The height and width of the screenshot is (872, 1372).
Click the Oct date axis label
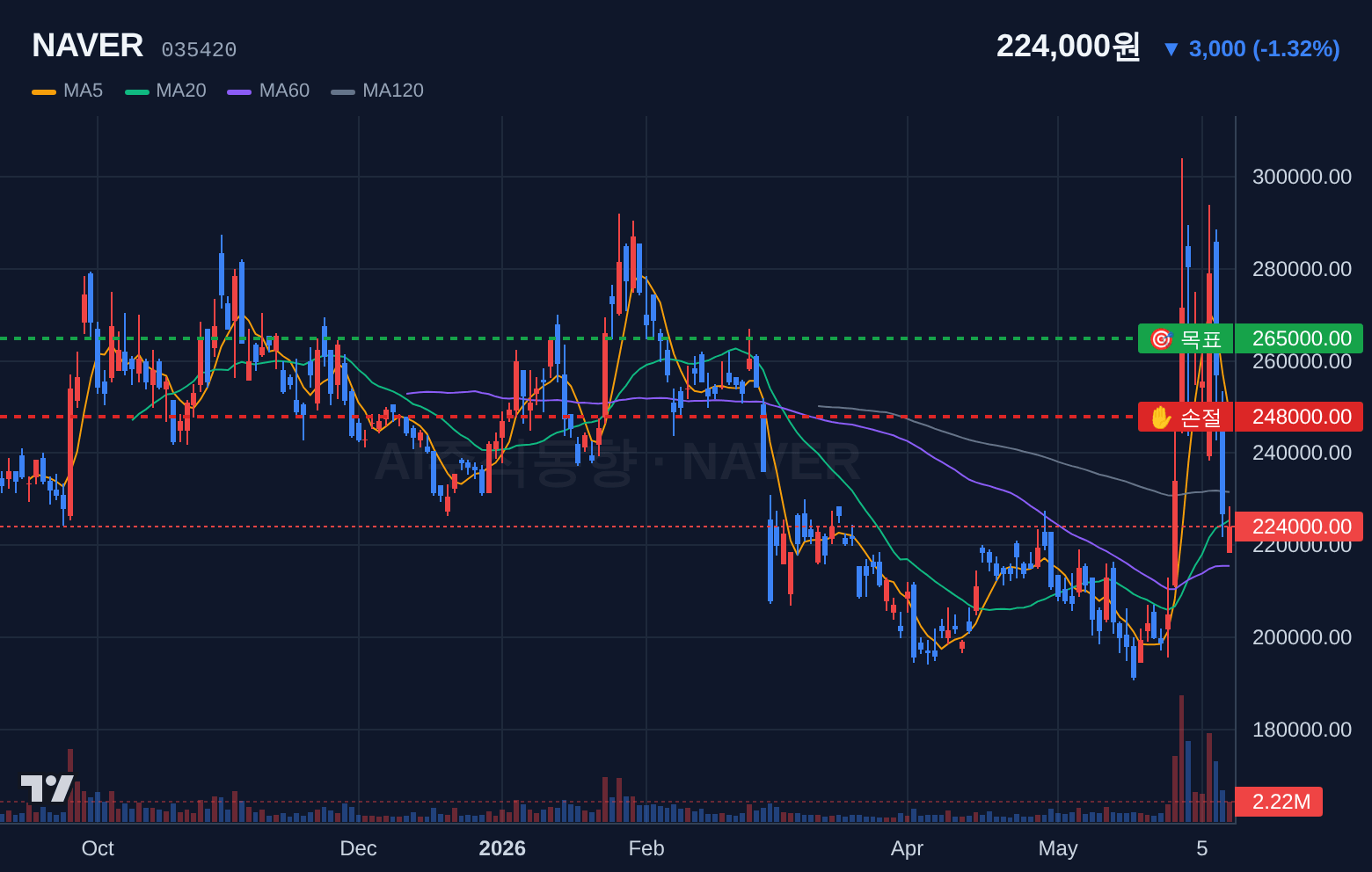(98, 848)
